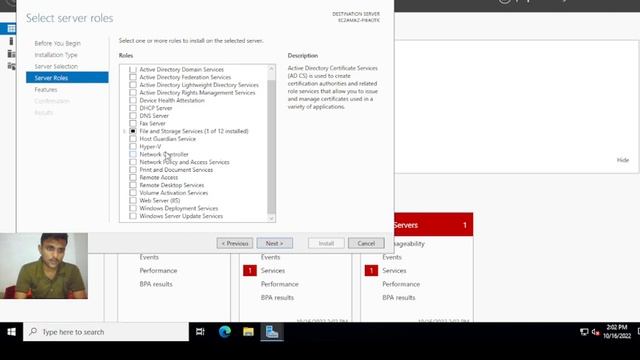Cancel the Add Roles wizard
640x360 pixels.
(x=366, y=243)
